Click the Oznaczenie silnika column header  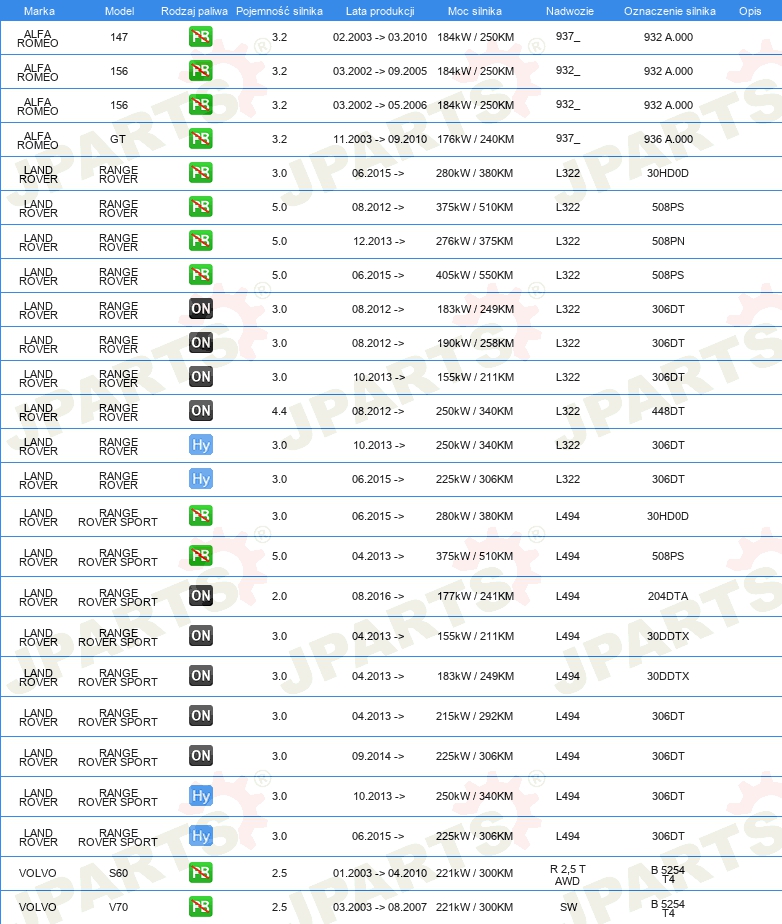click(x=669, y=11)
